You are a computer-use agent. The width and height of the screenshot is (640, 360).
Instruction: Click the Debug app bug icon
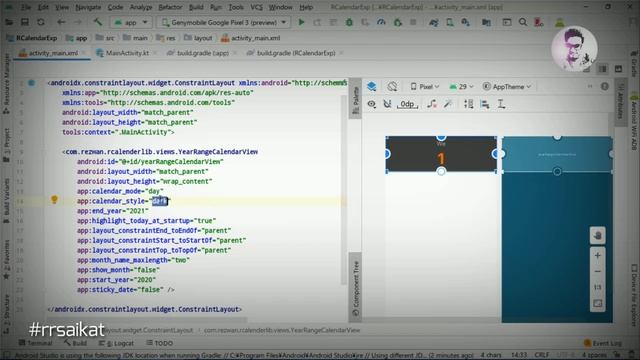coord(349,22)
